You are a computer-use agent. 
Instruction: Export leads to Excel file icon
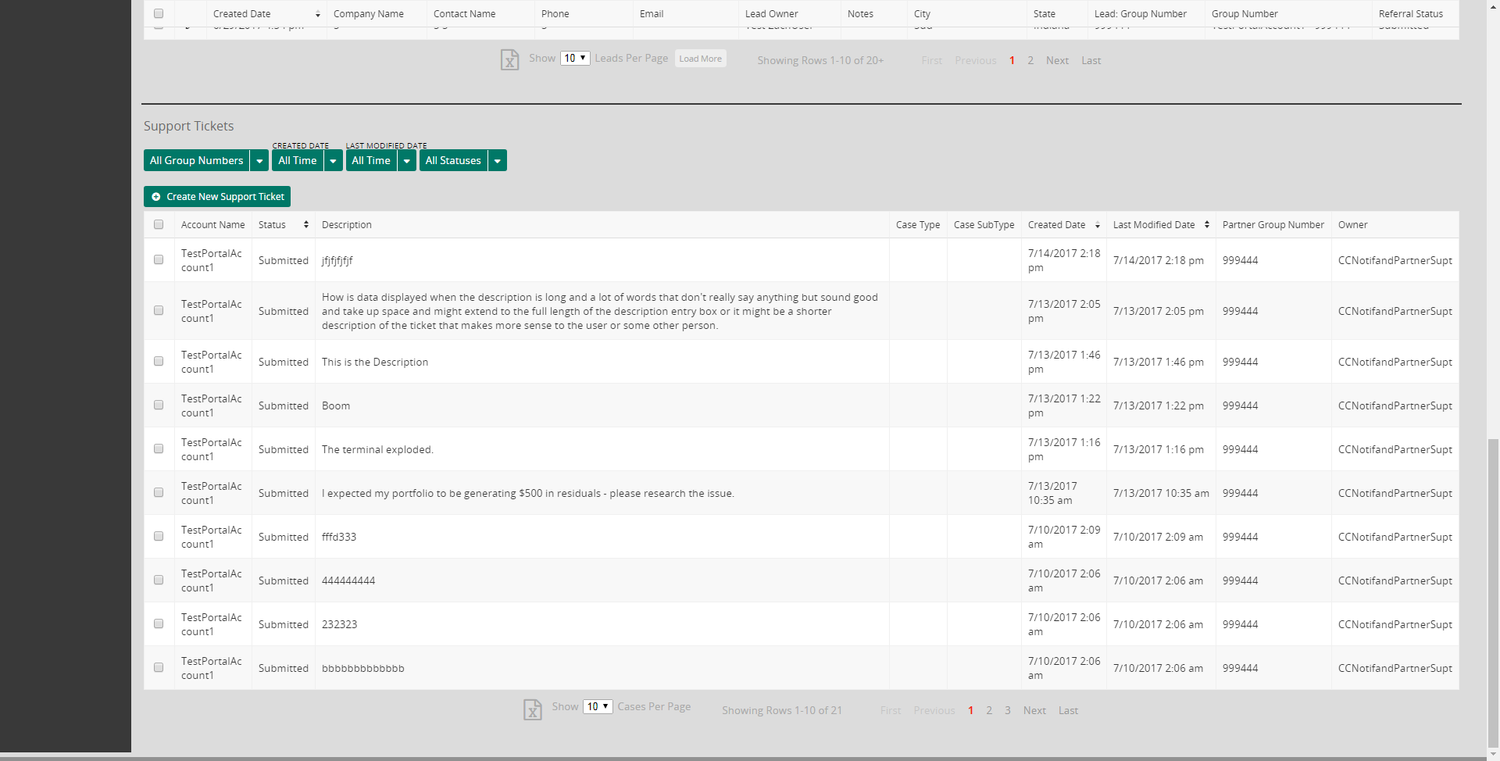[510, 60]
